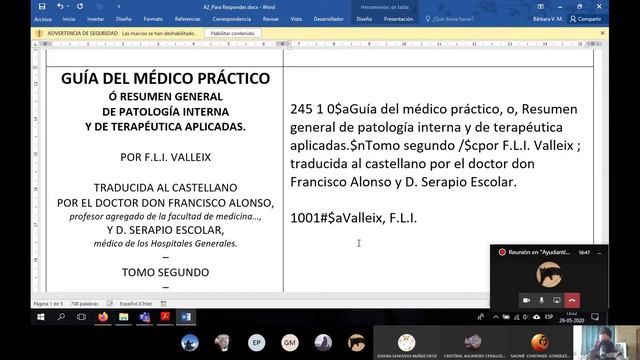Hang up the Teams call
640x360 pixels.
(x=572, y=300)
